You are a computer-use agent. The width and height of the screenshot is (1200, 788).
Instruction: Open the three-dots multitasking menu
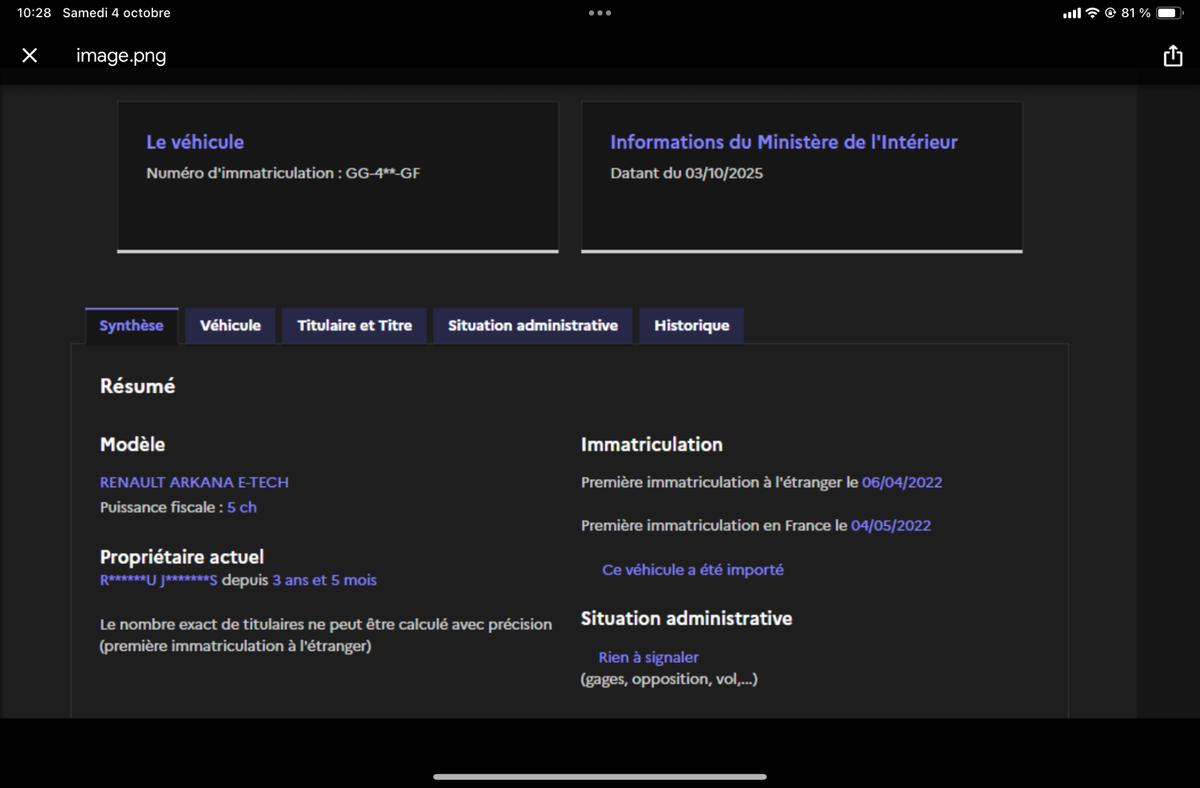(x=600, y=13)
